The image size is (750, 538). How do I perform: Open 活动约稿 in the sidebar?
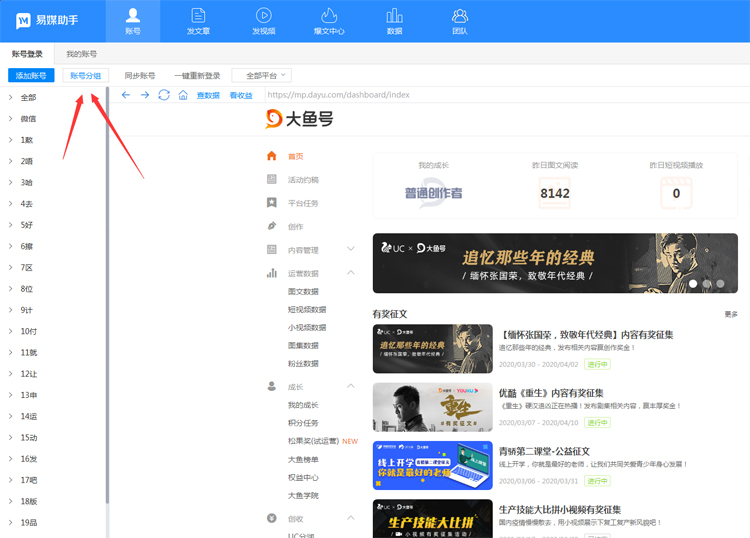(303, 180)
